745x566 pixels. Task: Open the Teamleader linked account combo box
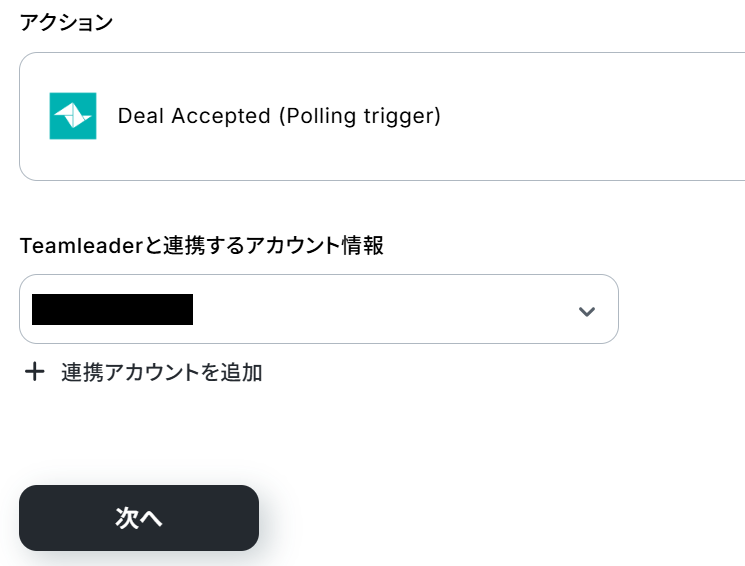318,309
